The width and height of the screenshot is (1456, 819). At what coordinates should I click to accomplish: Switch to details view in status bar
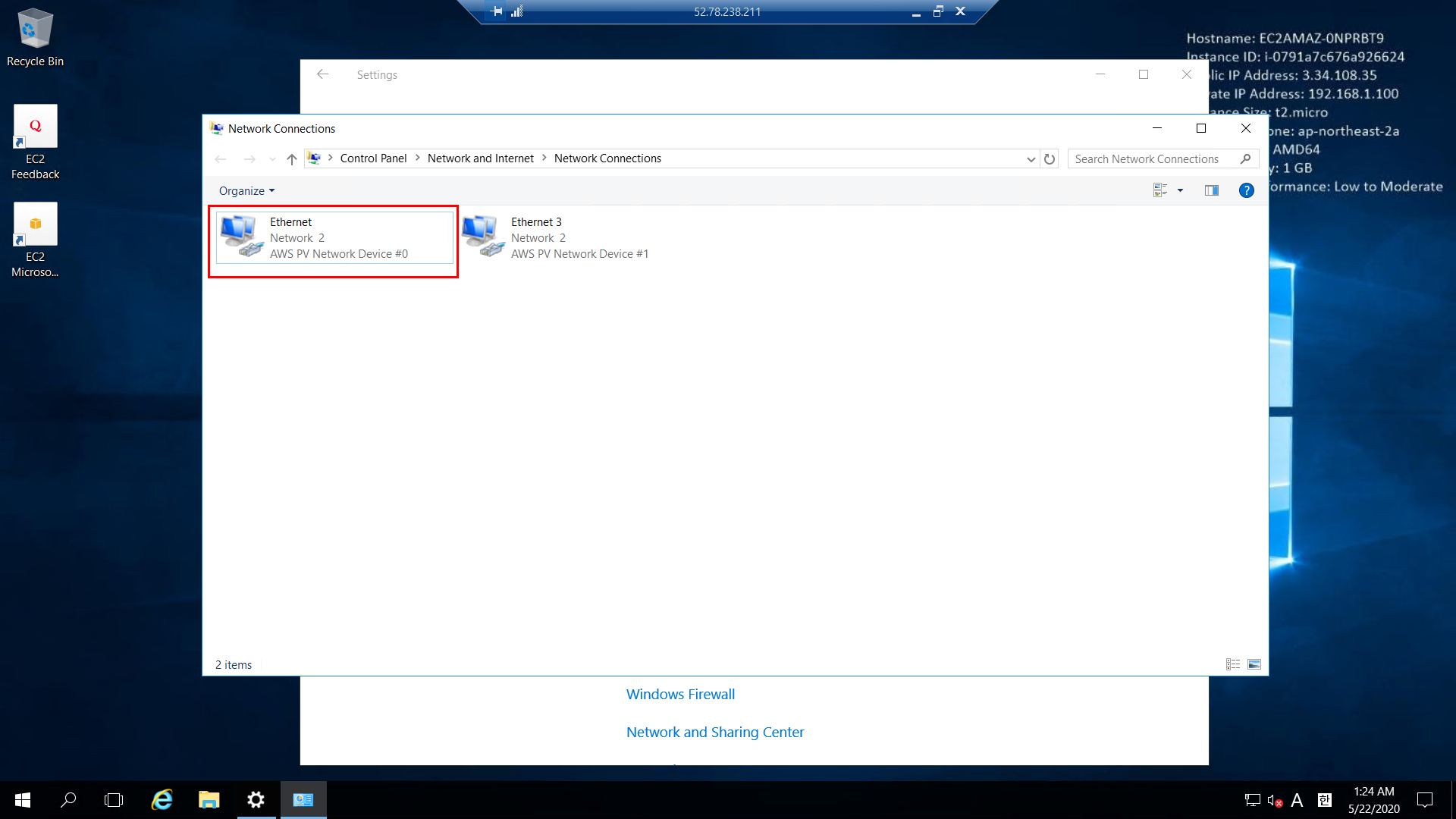(x=1233, y=664)
